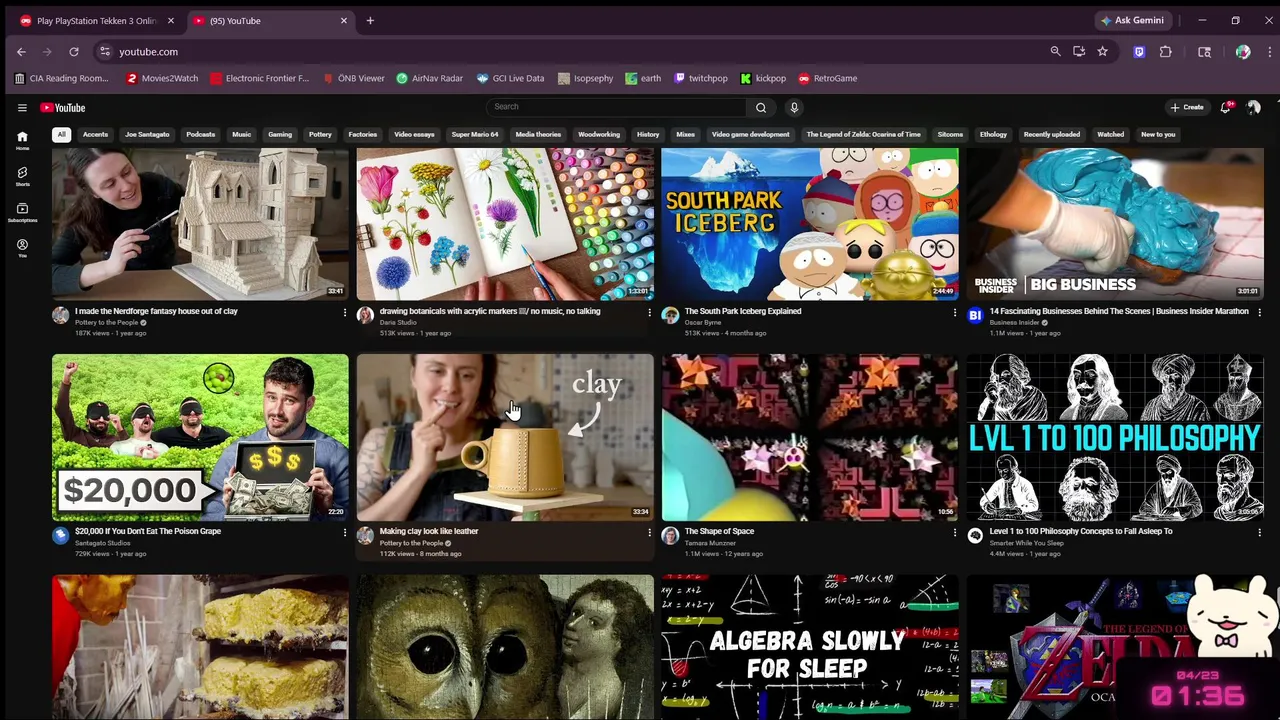This screenshot has width=1280, height=720.
Task: Click the YouTube logo
Action: pyautogui.click(x=63, y=108)
